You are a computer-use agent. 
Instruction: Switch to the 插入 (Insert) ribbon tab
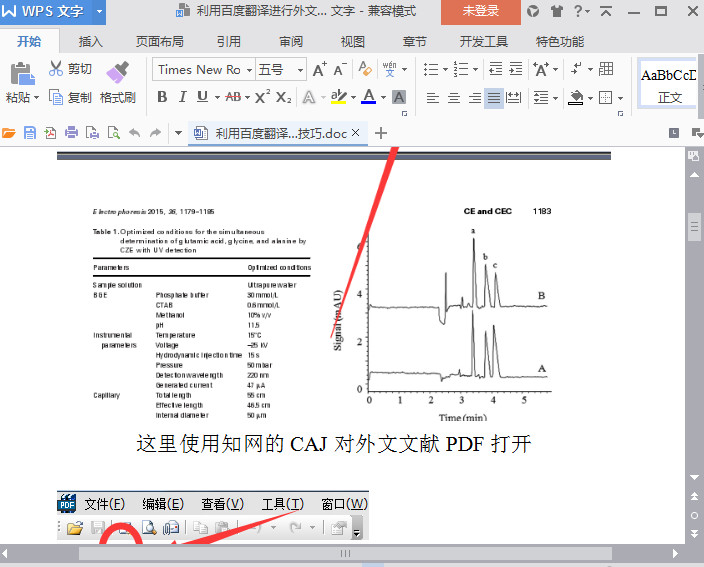click(x=91, y=42)
